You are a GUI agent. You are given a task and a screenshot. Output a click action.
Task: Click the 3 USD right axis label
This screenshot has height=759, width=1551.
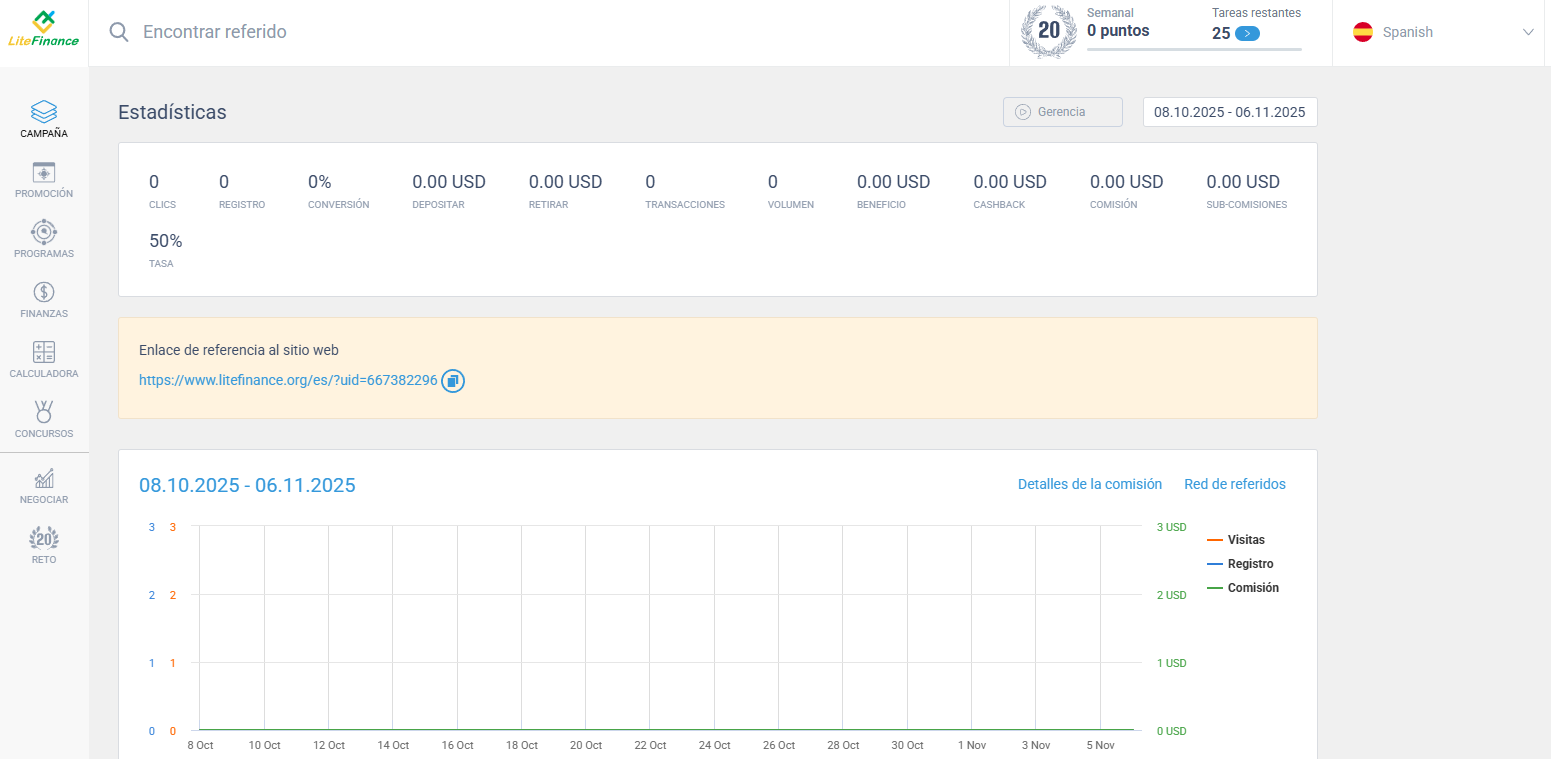point(1172,527)
